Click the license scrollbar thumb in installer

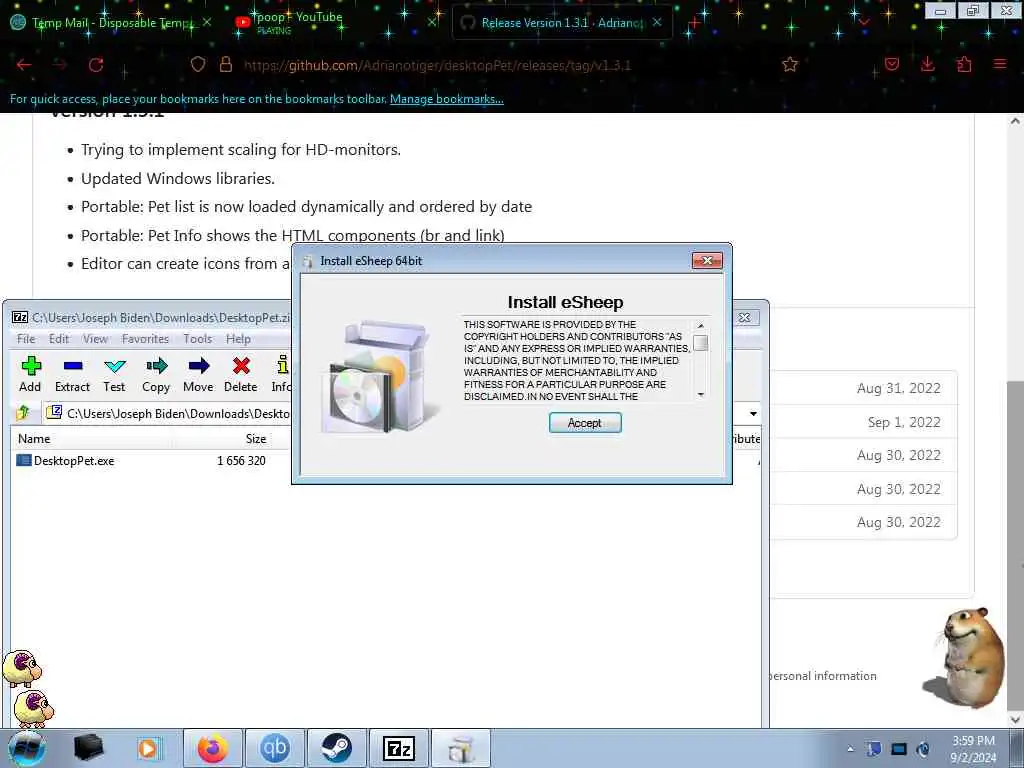(700, 343)
